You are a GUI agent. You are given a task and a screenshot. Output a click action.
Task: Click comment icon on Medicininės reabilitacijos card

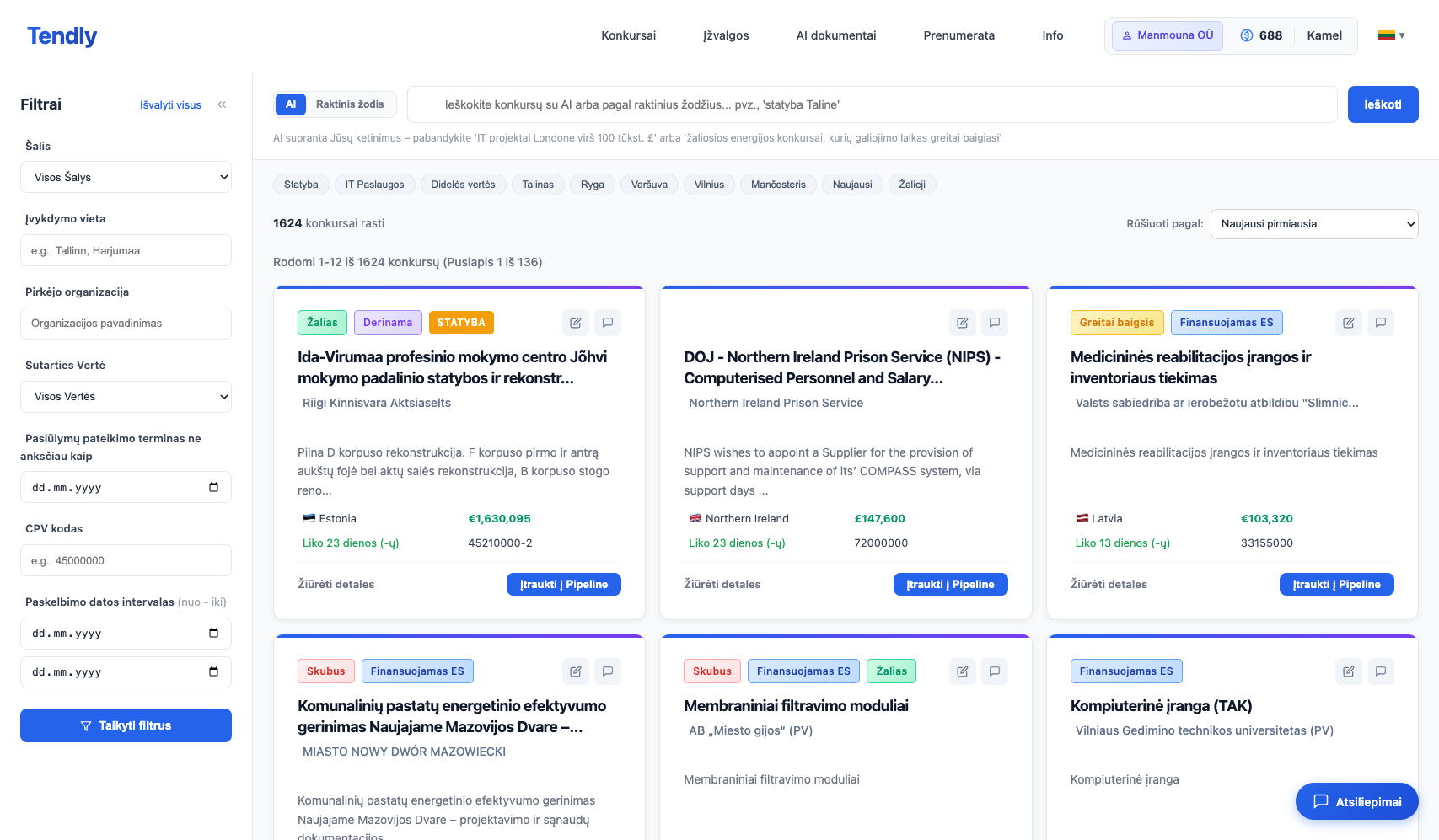tap(1380, 323)
